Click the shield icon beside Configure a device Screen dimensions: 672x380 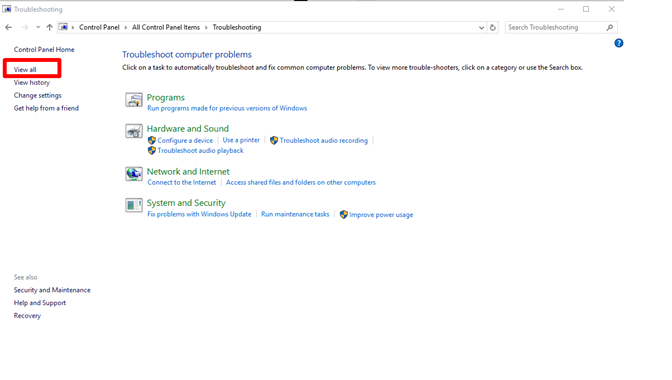(x=152, y=141)
